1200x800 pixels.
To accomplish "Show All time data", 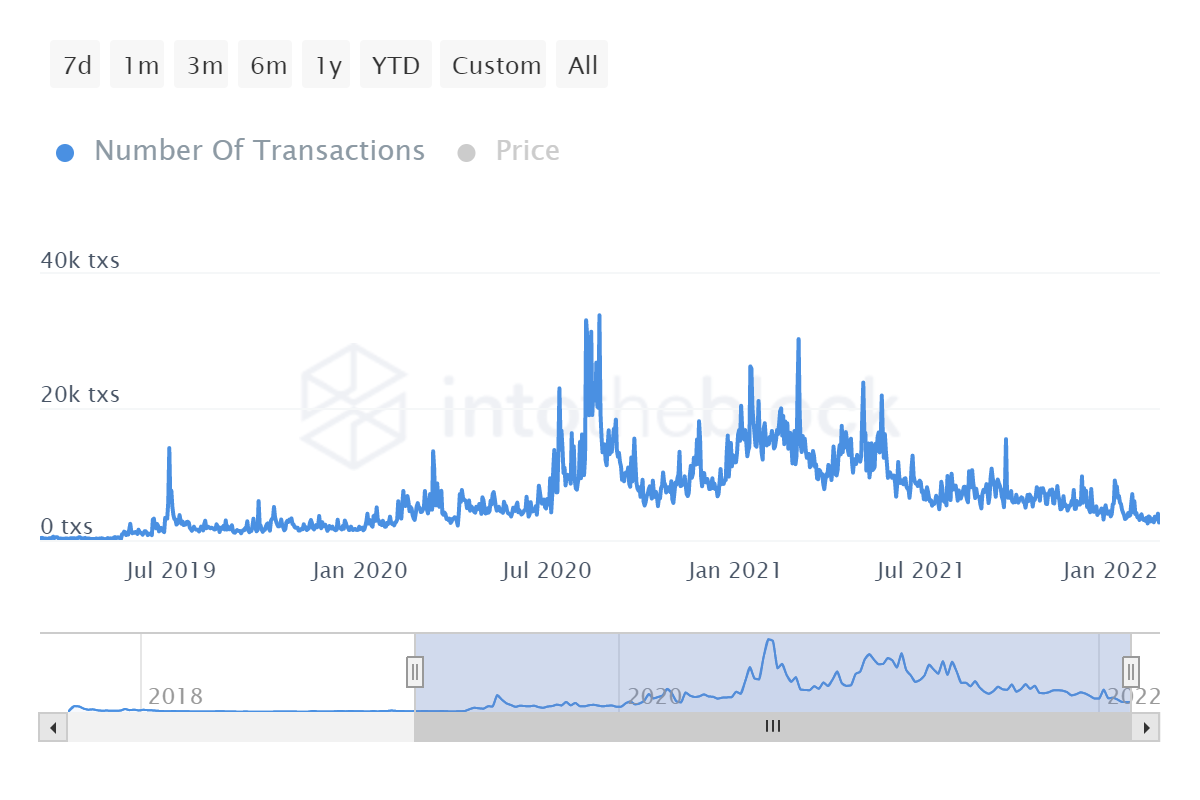I will coord(582,66).
